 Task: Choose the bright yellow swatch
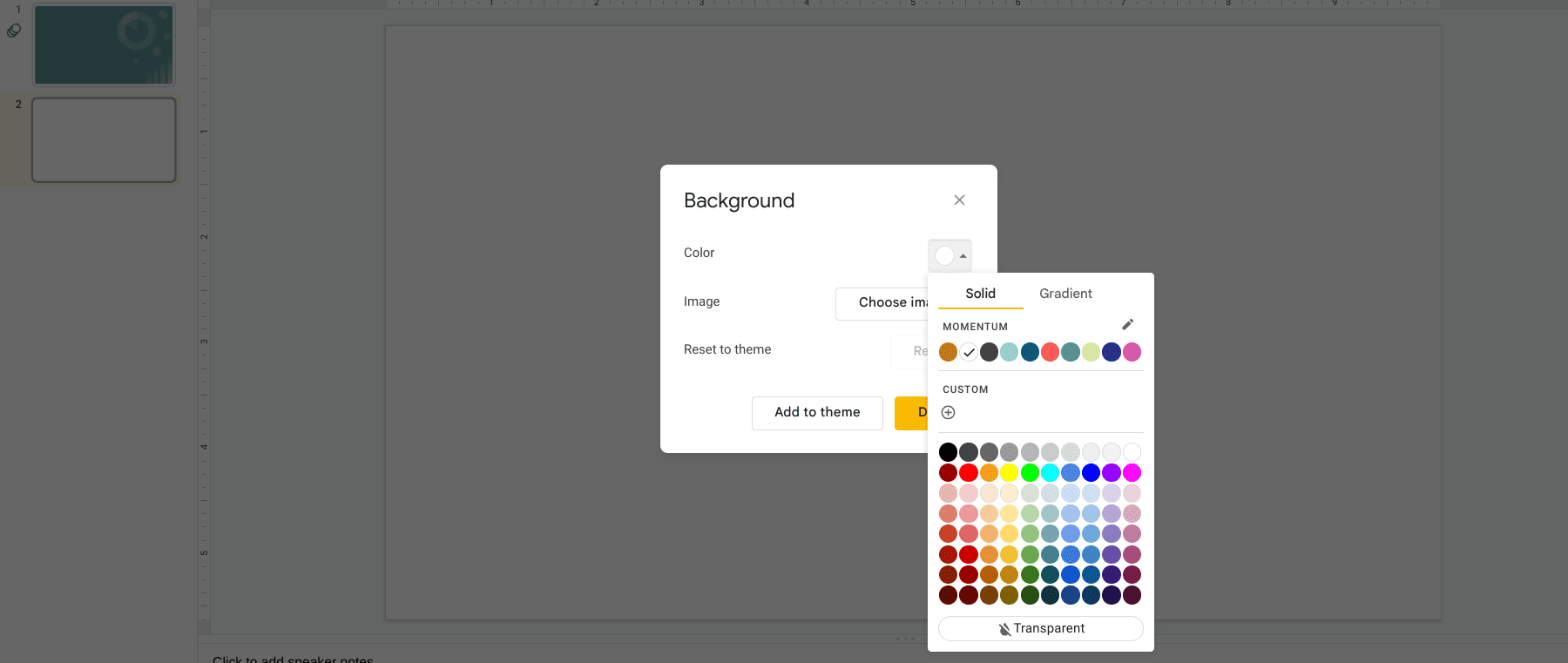click(1010, 472)
